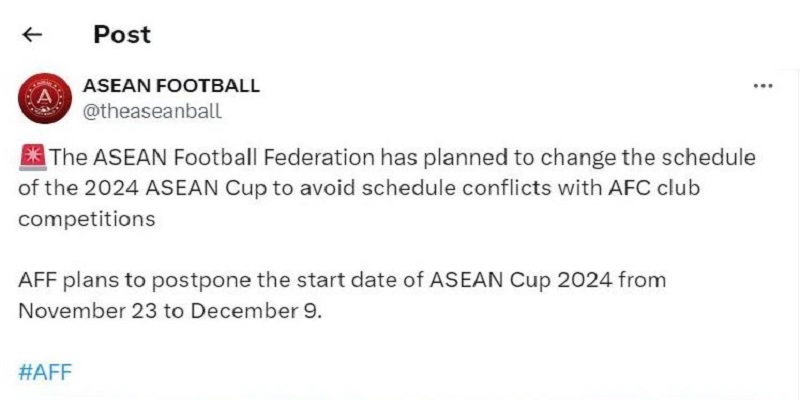Click the phrase "ASEAN Football Federation"

coord(235,158)
